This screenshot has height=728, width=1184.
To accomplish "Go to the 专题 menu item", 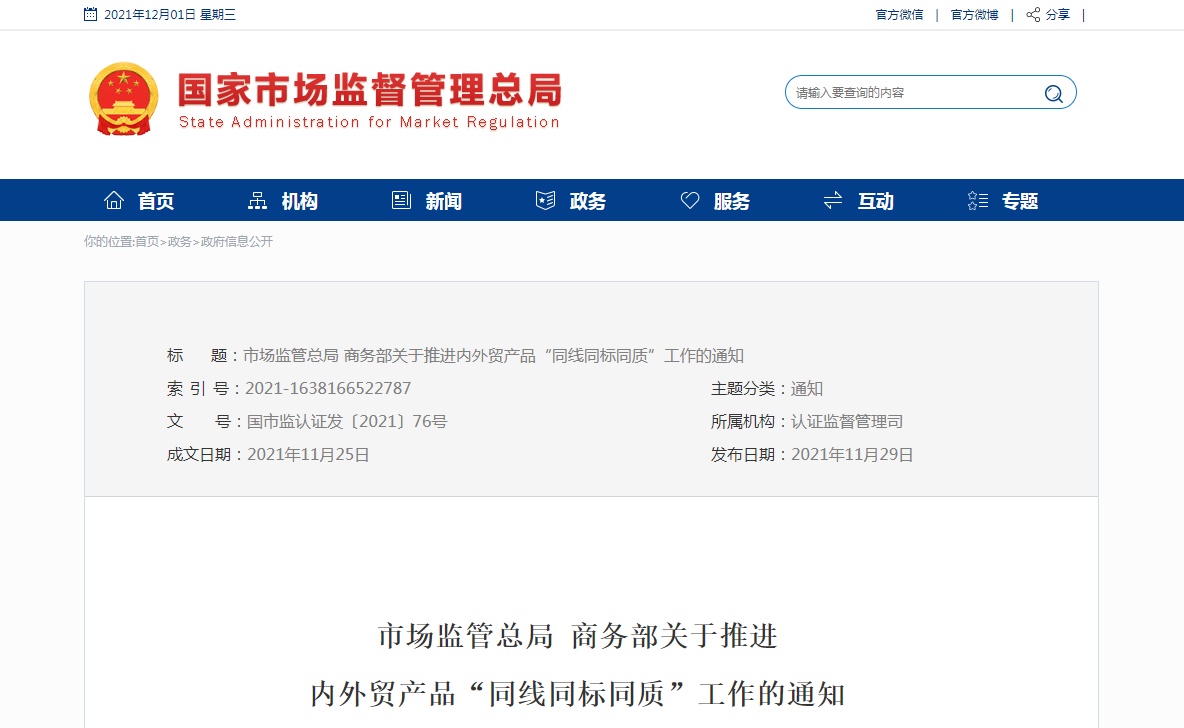I will pos(1020,201).
